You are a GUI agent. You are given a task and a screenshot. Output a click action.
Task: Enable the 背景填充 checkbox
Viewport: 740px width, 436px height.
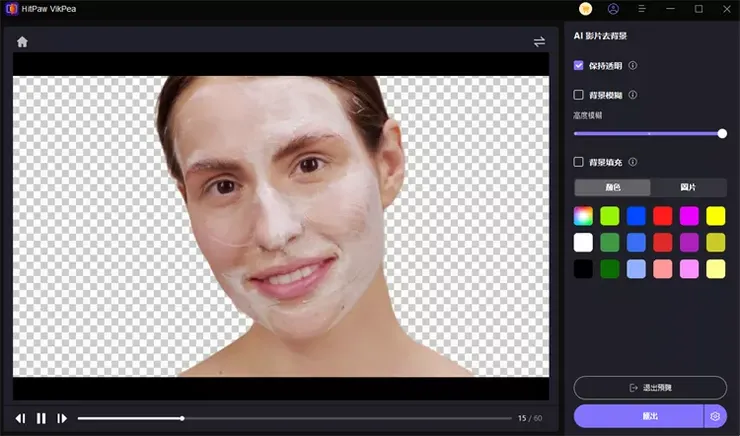coord(579,162)
